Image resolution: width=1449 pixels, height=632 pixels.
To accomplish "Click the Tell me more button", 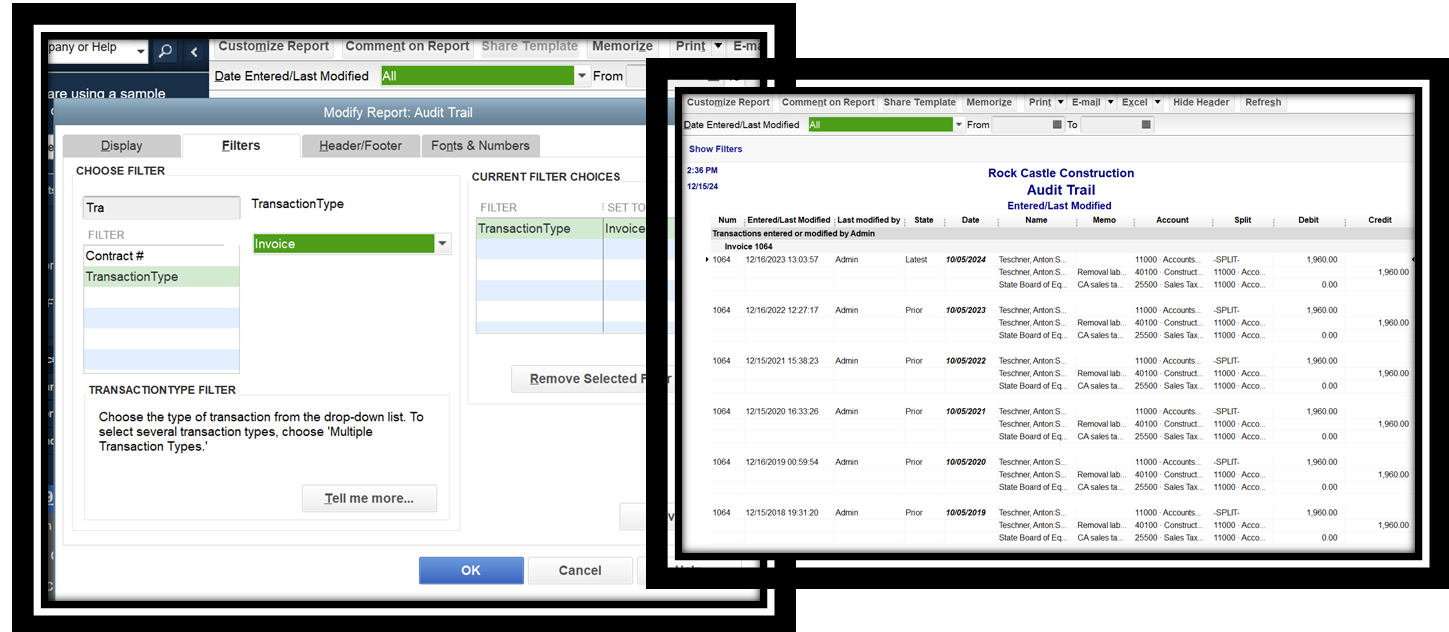I will coord(369,498).
